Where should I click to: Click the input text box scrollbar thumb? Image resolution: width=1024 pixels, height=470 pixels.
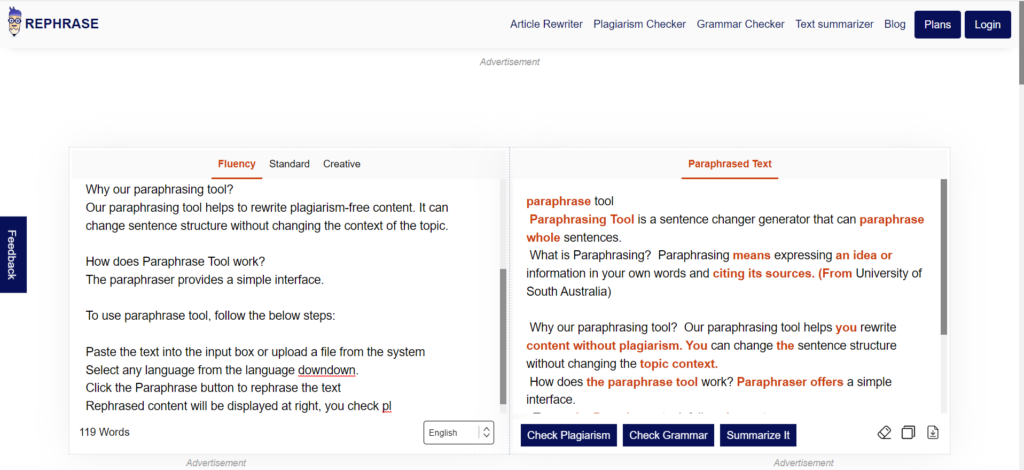click(x=502, y=336)
